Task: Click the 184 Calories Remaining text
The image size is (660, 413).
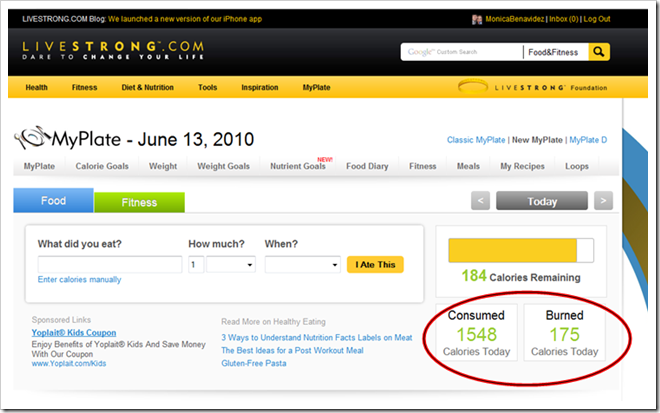Action: [521, 277]
